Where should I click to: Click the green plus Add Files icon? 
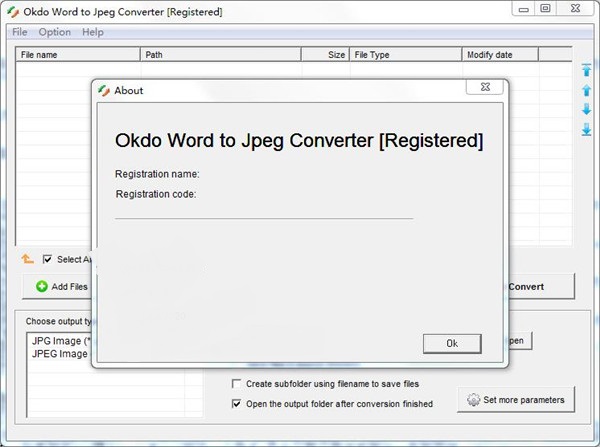42,286
